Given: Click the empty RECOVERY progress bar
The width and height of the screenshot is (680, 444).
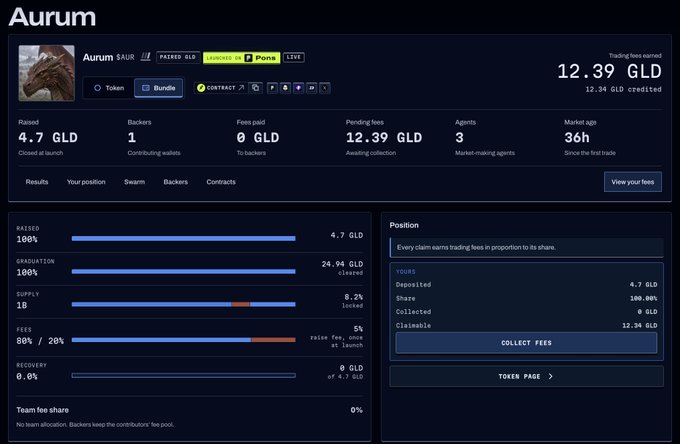Looking at the screenshot, I should [x=183, y=375].
